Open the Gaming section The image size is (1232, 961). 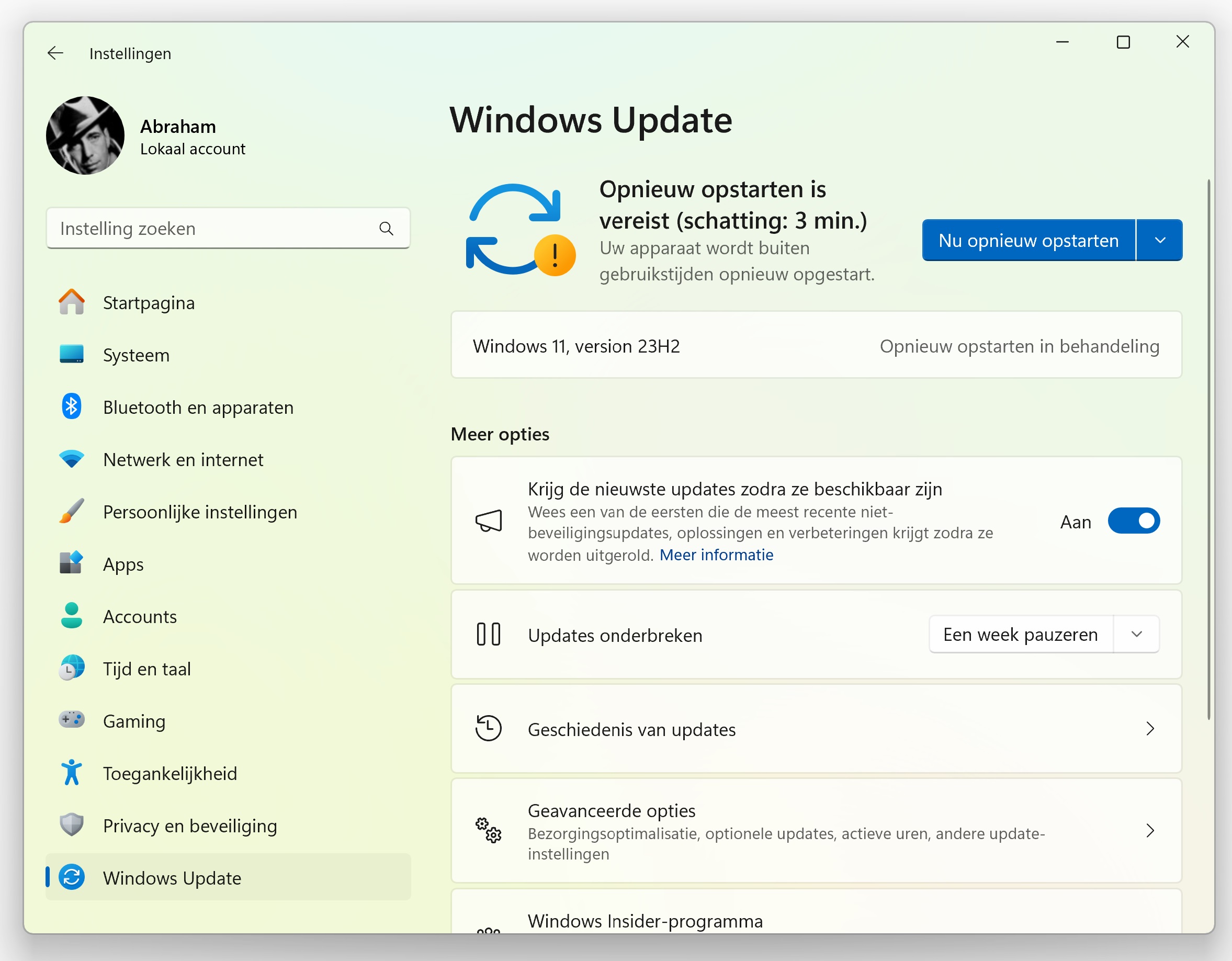pos(229,721)
